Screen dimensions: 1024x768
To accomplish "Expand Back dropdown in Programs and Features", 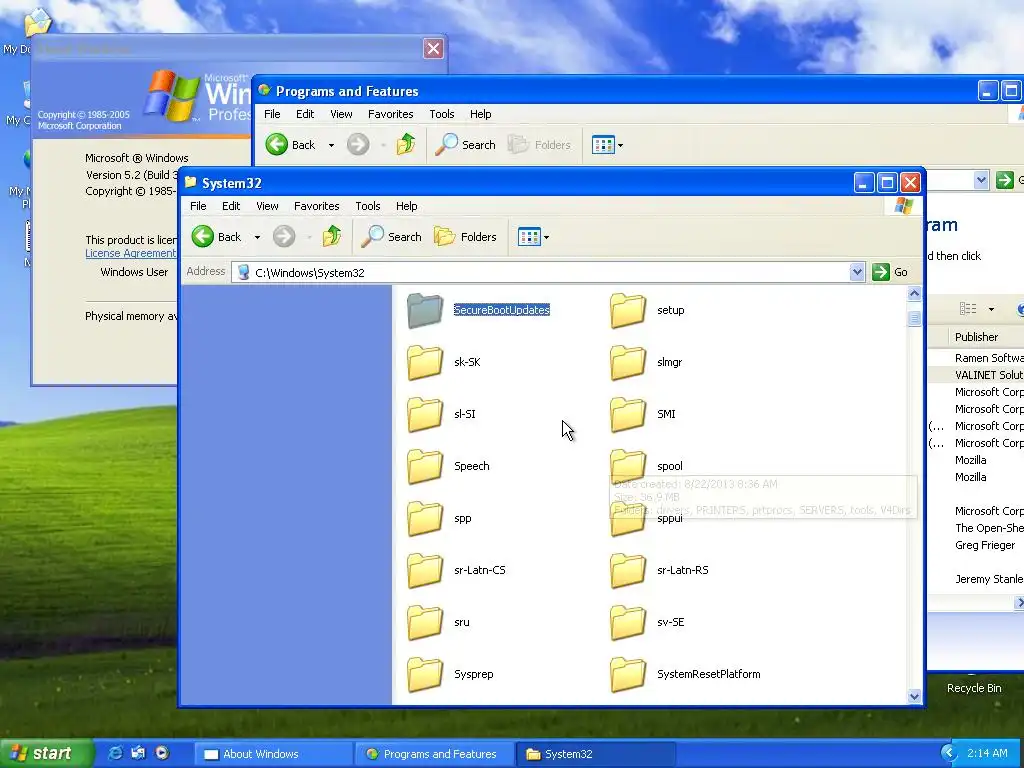I will [x=331, y=145].
